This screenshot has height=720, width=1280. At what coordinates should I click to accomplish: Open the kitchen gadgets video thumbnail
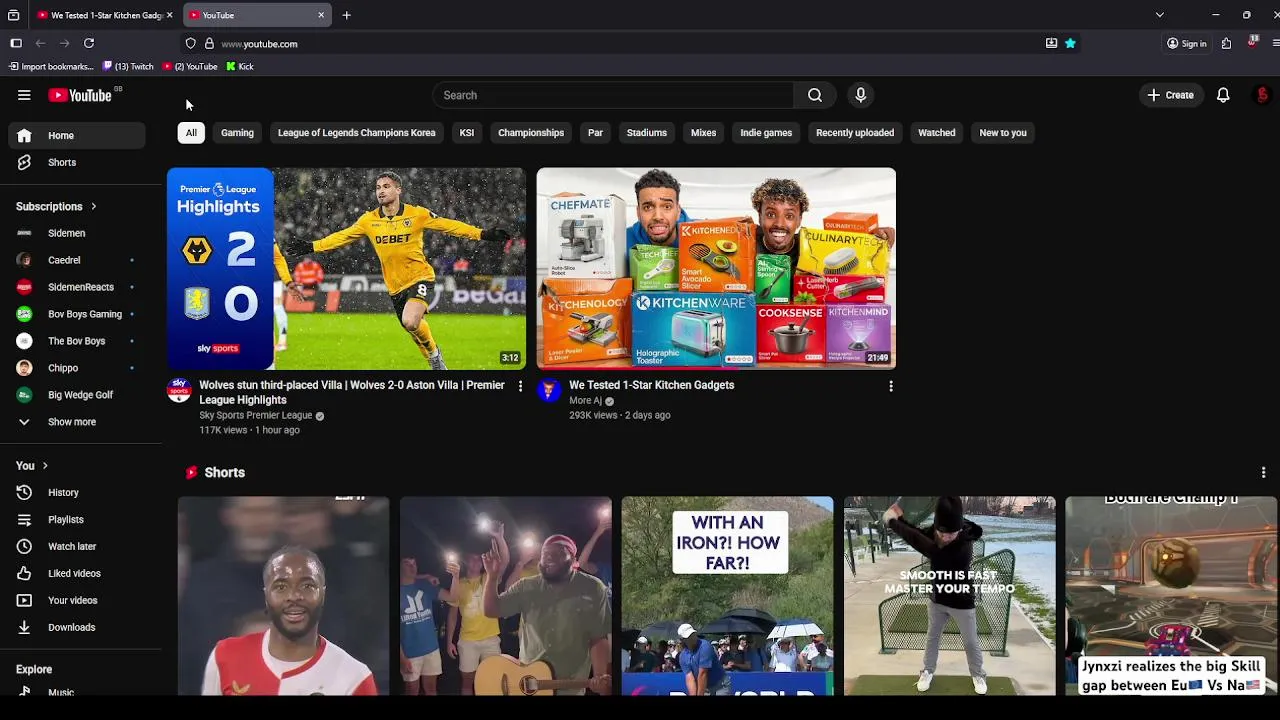coord(716,269)
